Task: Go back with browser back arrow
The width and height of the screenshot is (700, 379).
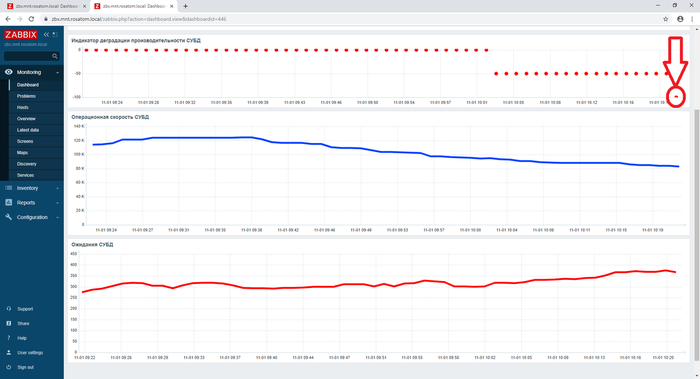Action: coord(8,19)
